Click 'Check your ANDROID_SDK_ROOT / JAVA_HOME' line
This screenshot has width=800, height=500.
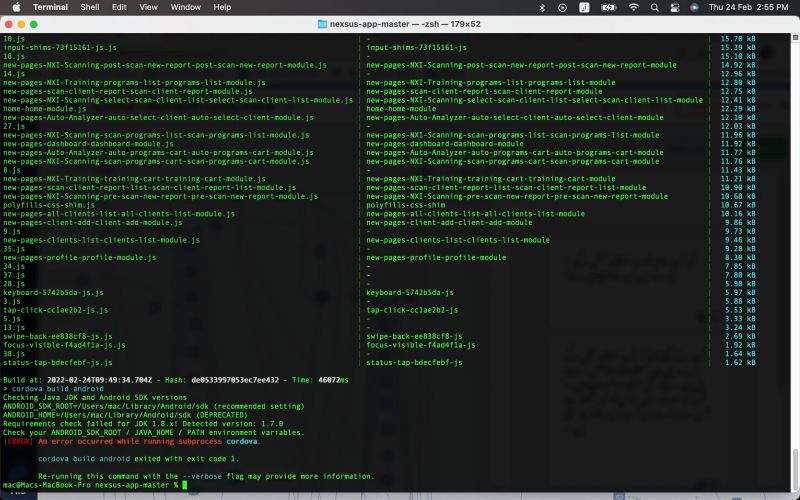click(154, 433)
